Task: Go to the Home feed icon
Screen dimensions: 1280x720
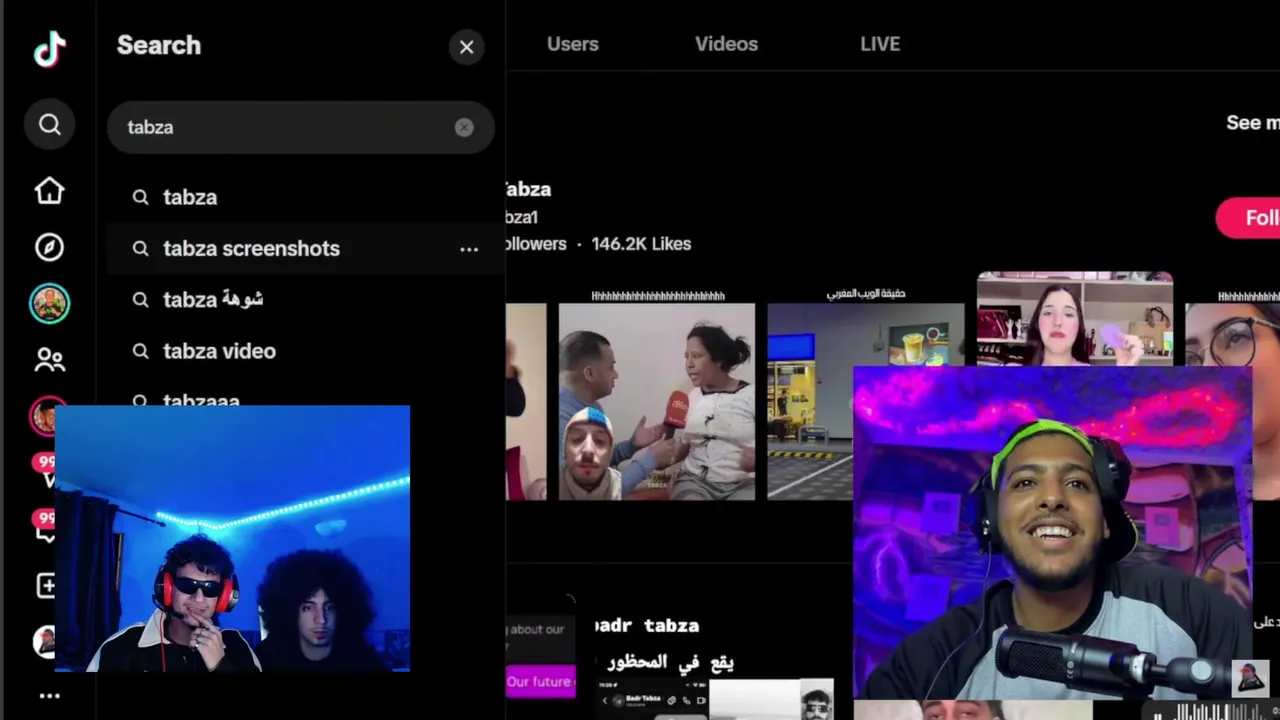Action: tap(49, 191)
